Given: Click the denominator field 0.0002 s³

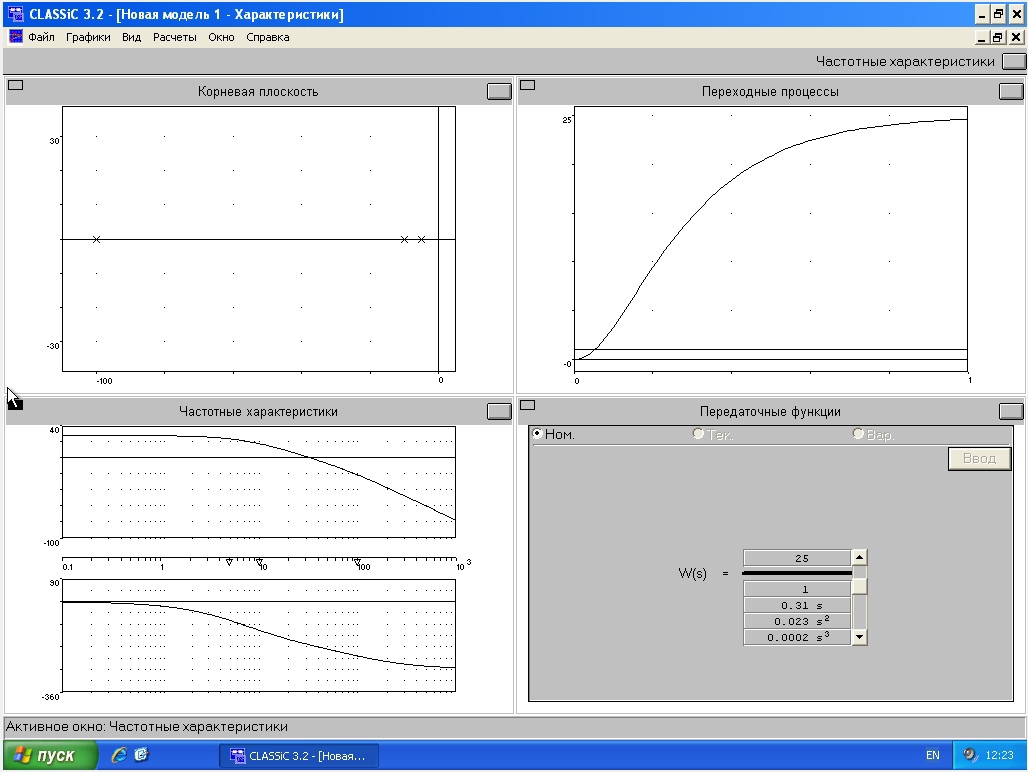Looking at the screenshot, I should pos(797,637).
